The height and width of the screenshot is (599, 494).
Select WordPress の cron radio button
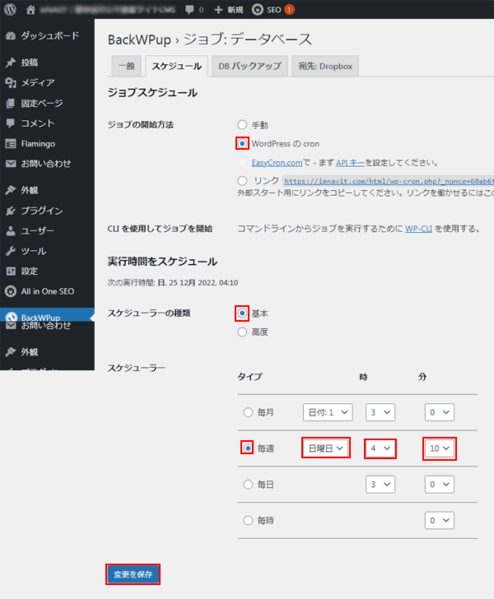tap(242, 144)
